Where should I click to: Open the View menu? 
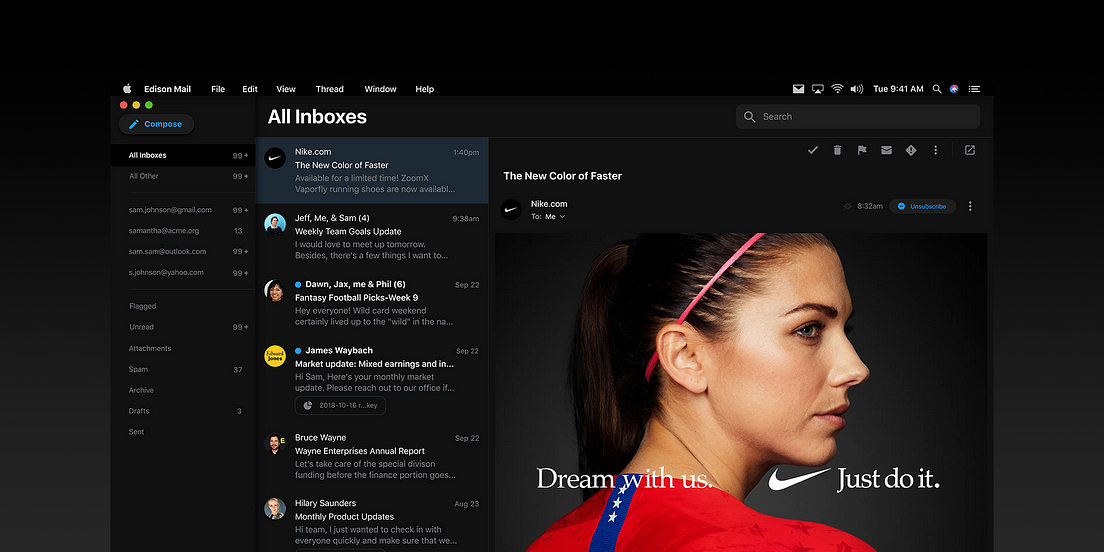[x=286, y=89]
